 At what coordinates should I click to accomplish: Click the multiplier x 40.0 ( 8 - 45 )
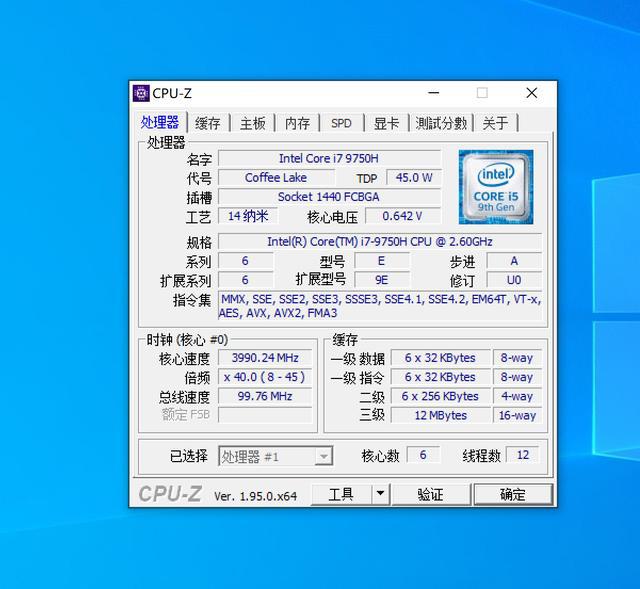click(265, 377)
